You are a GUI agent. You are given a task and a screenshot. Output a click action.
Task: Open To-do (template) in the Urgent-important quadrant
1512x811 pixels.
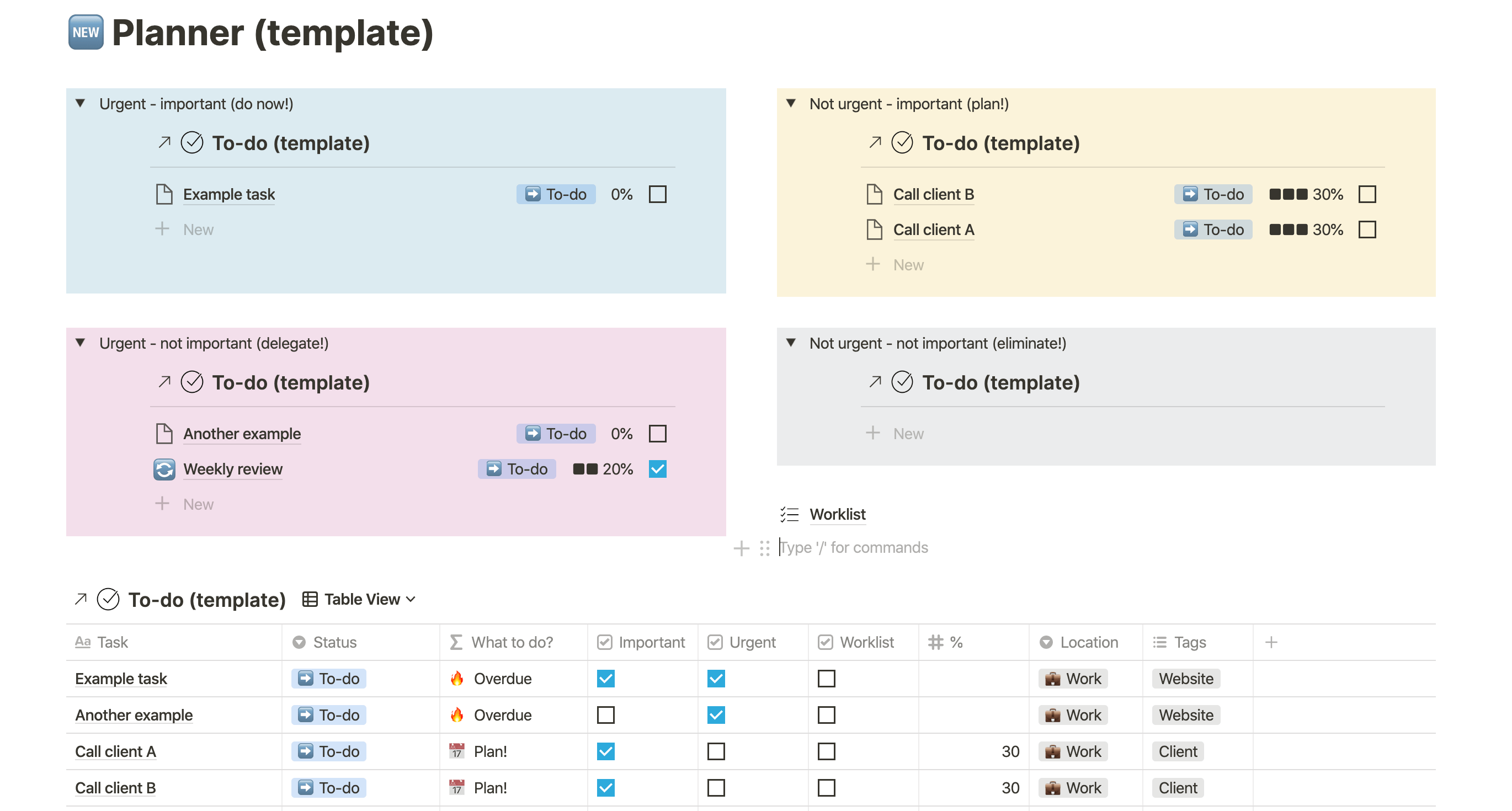coord(292,142)
